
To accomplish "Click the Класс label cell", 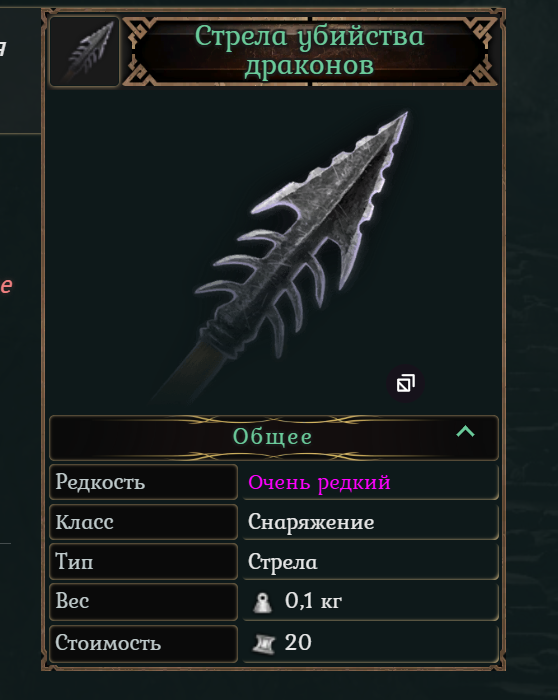I will [x=143, y=522].
